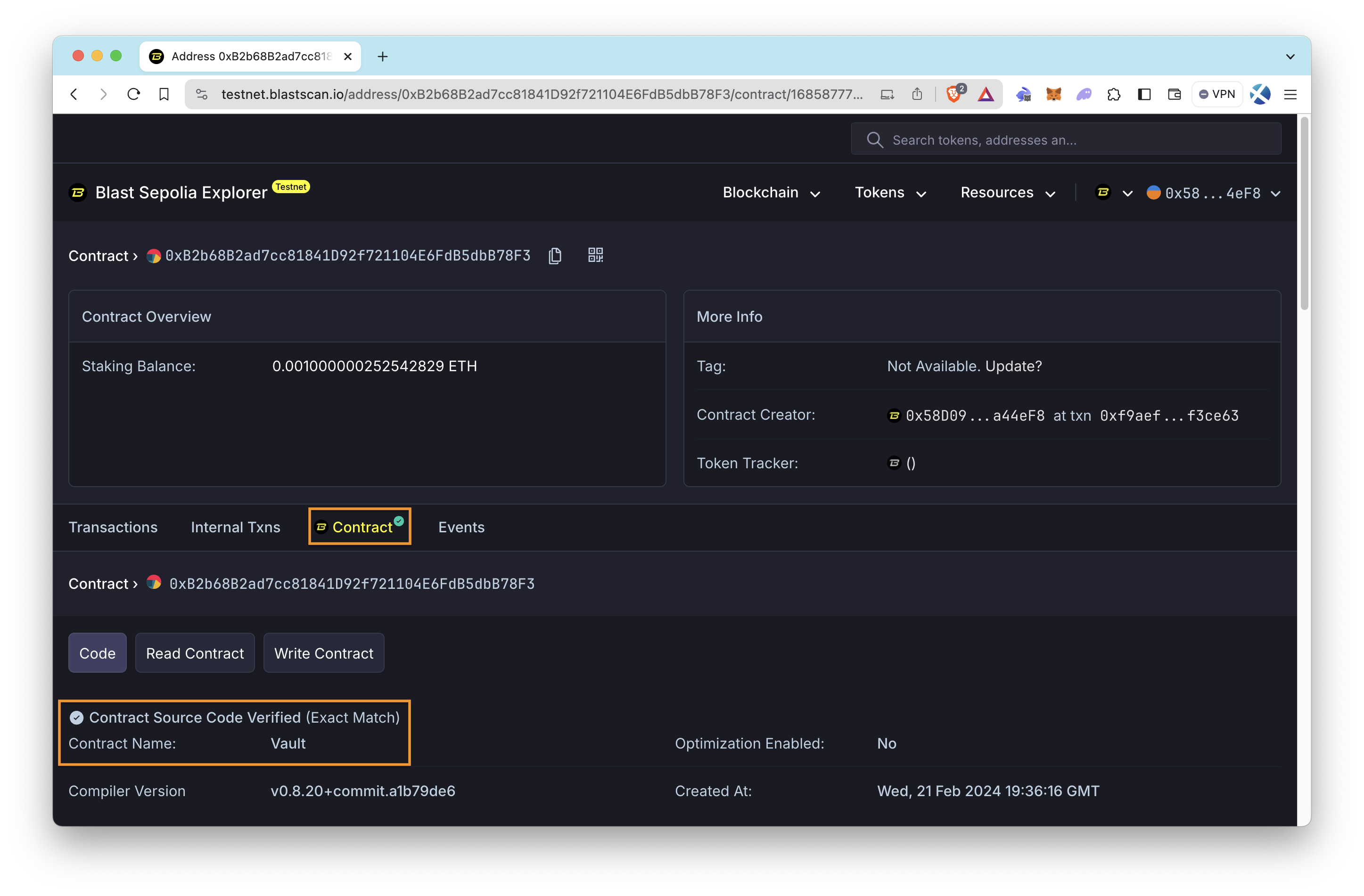Image resolution: width=1364 pixels, height=896 pixels.
Task: Open the 0x58...4eF8 account dropdown
Action: click(1213, 193)
